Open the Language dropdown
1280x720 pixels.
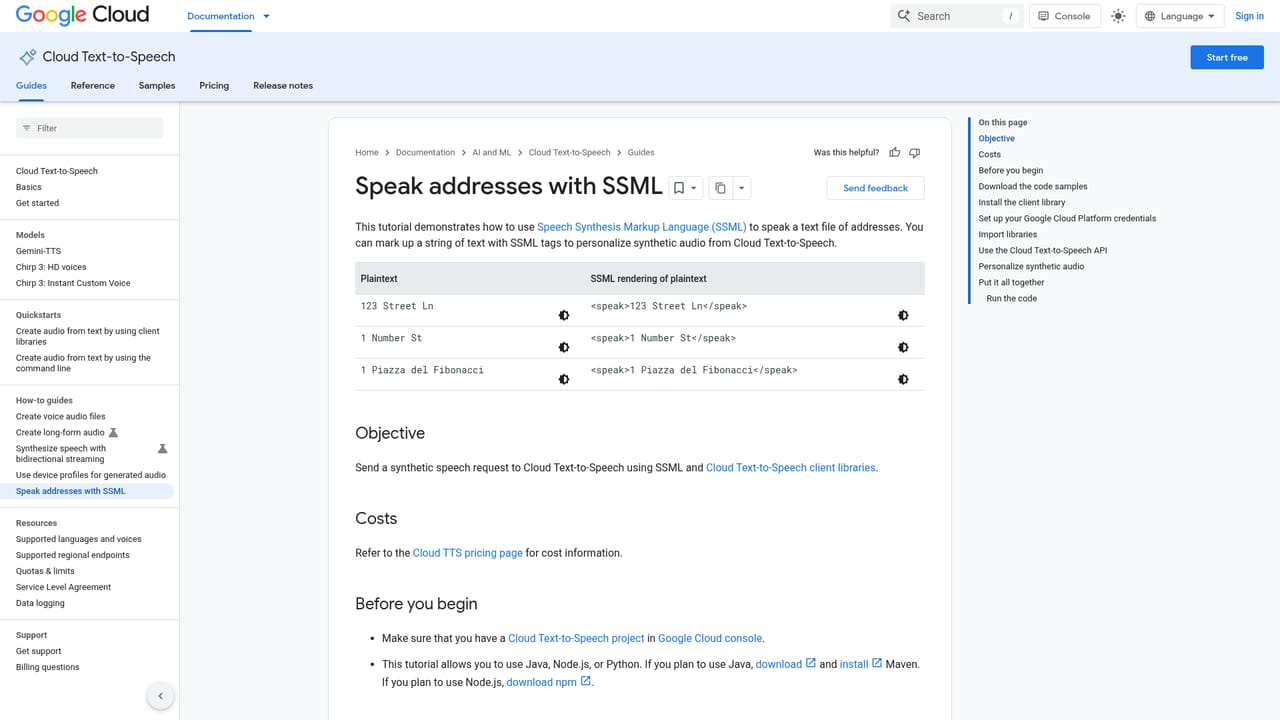[1181, 16]
